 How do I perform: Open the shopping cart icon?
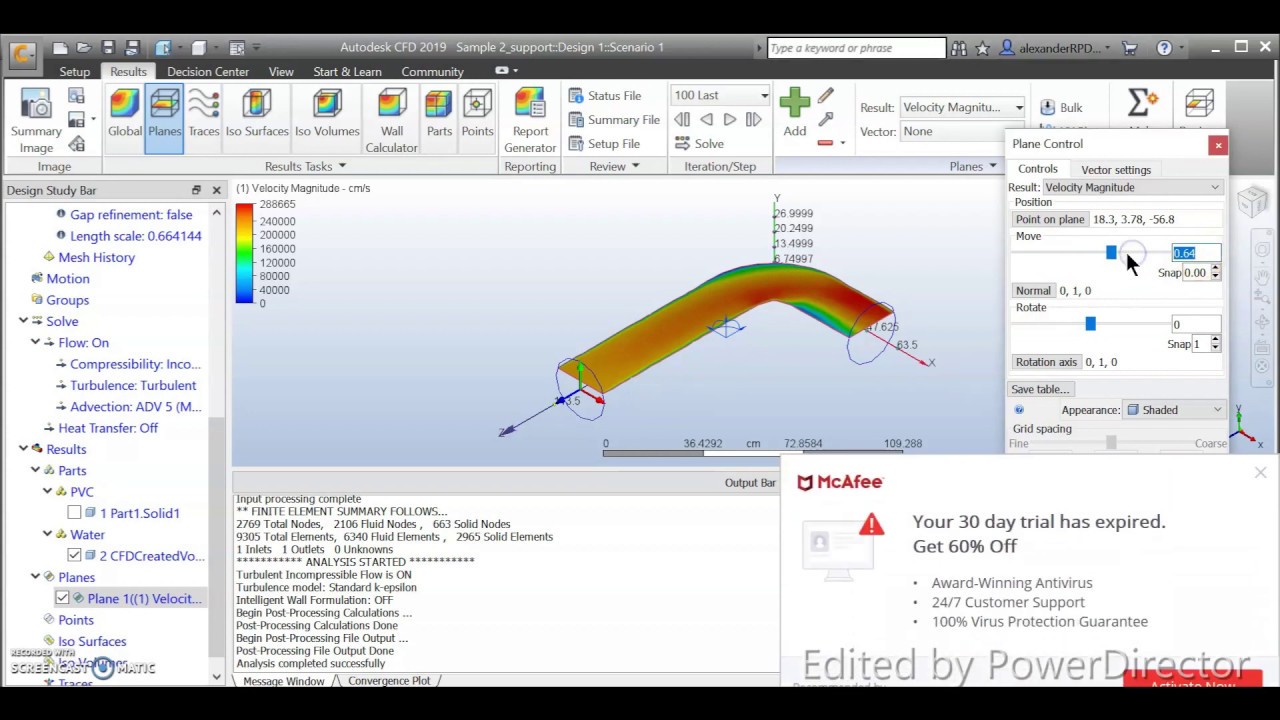[1130, 47]
